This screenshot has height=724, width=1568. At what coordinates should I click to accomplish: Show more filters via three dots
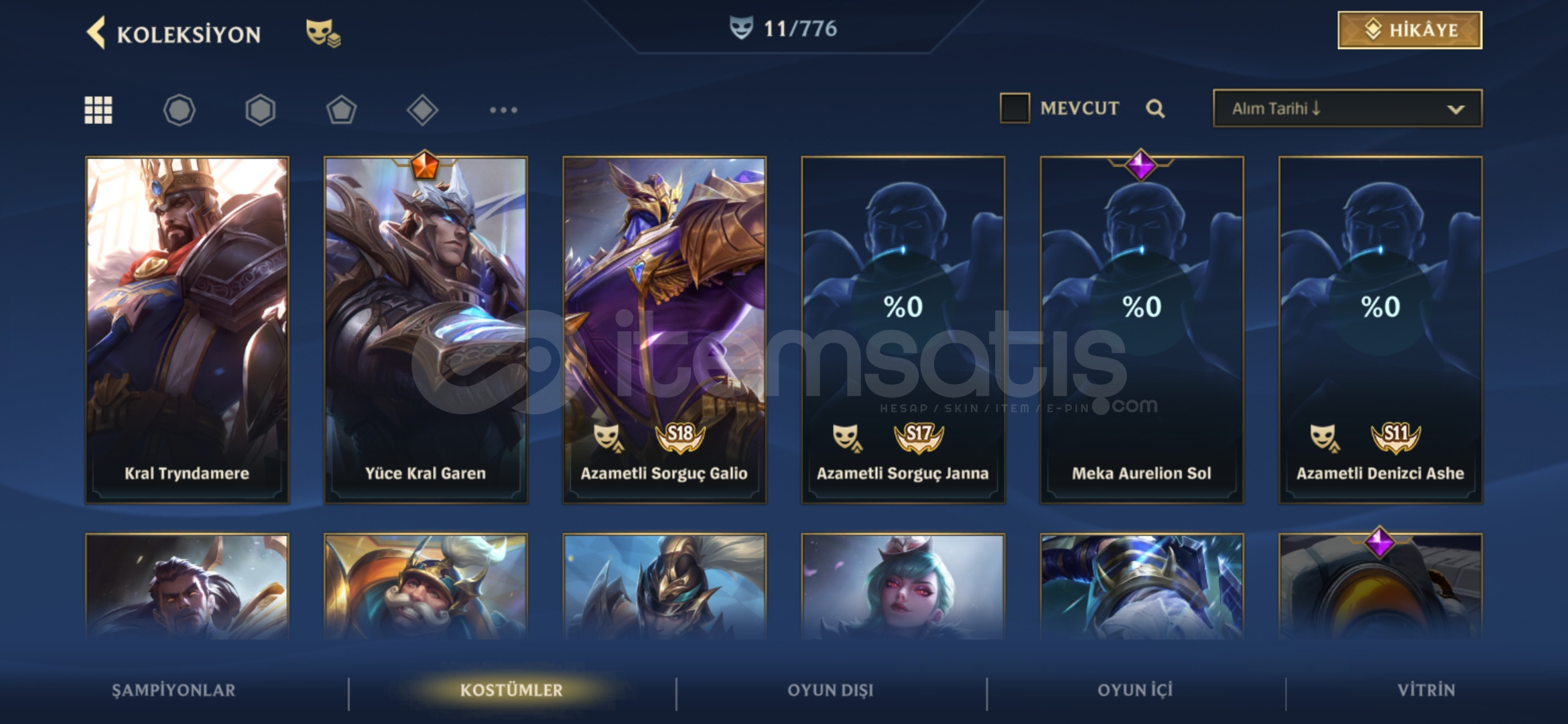pyautogui.click(x=503, y=110)
